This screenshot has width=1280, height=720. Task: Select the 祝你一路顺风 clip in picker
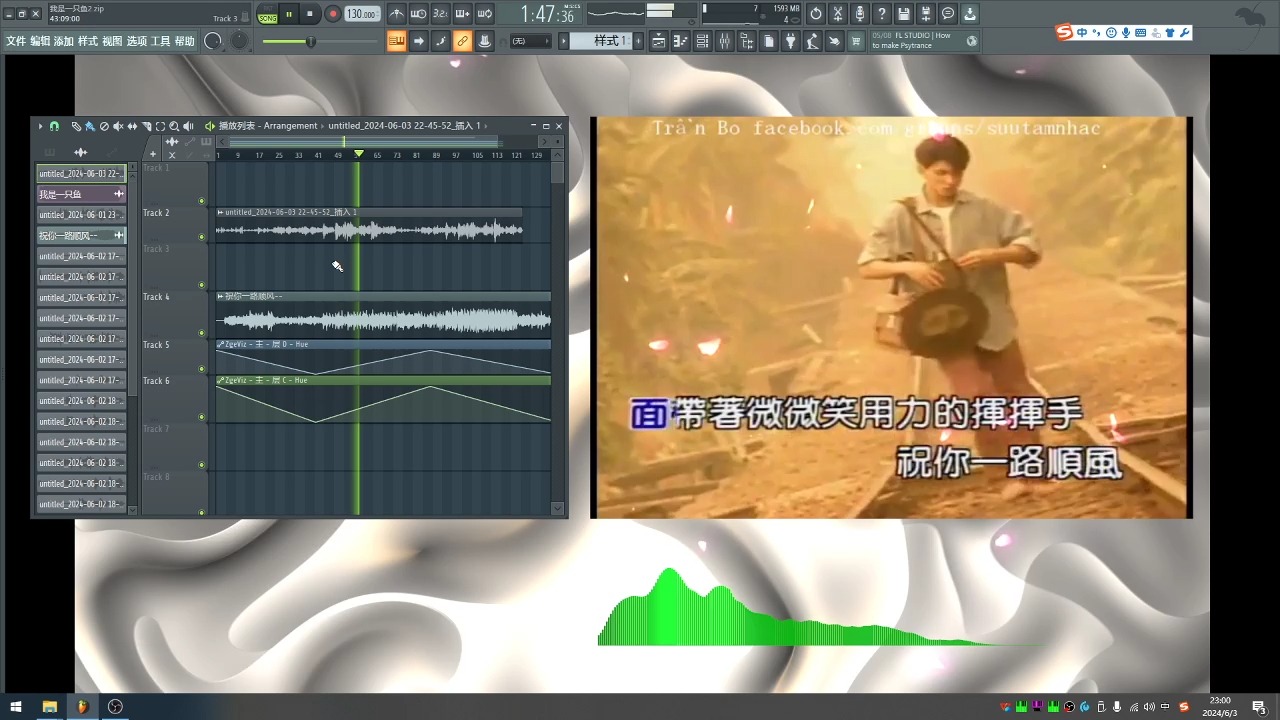(x=82, y=235)
